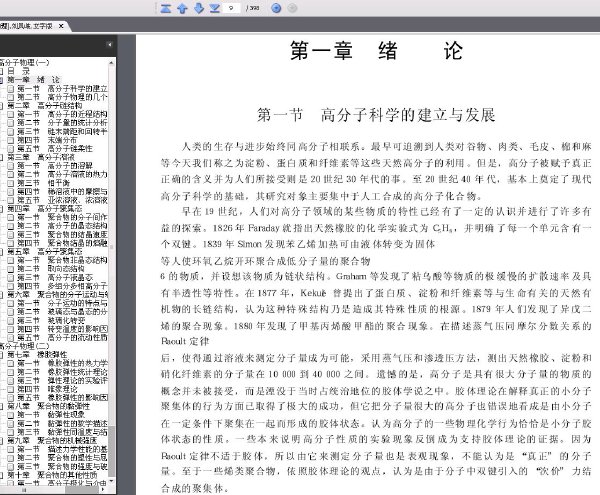Close the 文字版 document tab
The image size is (600, 495).
coord(61,26)
